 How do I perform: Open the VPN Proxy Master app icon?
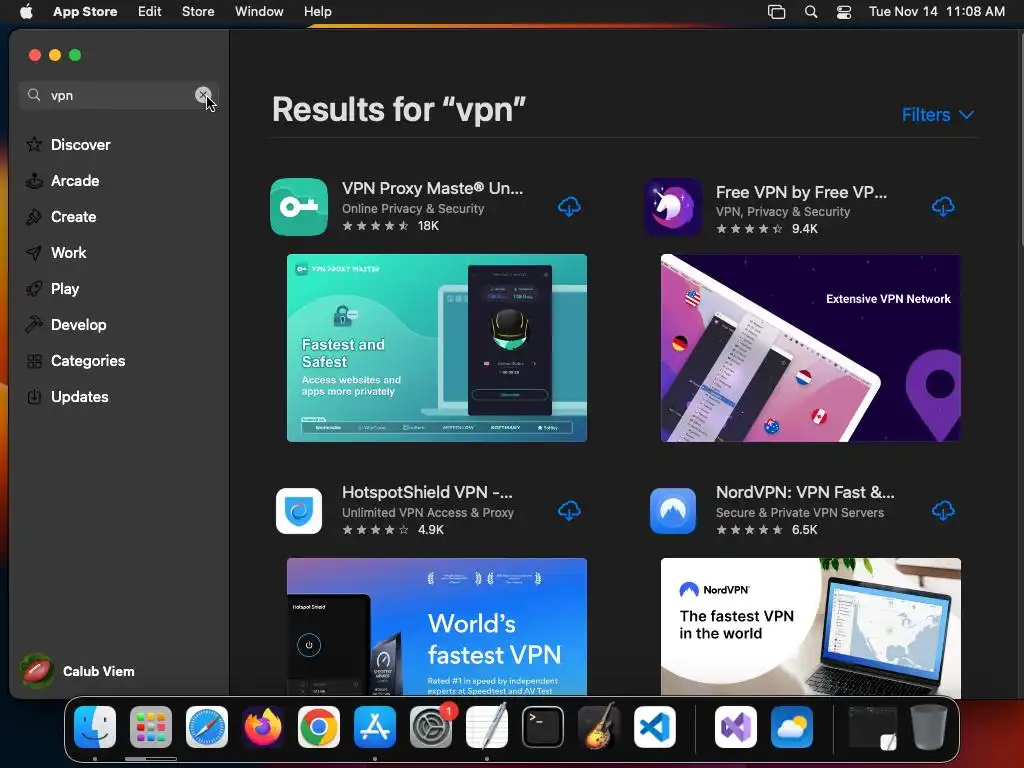pos(299,207)
